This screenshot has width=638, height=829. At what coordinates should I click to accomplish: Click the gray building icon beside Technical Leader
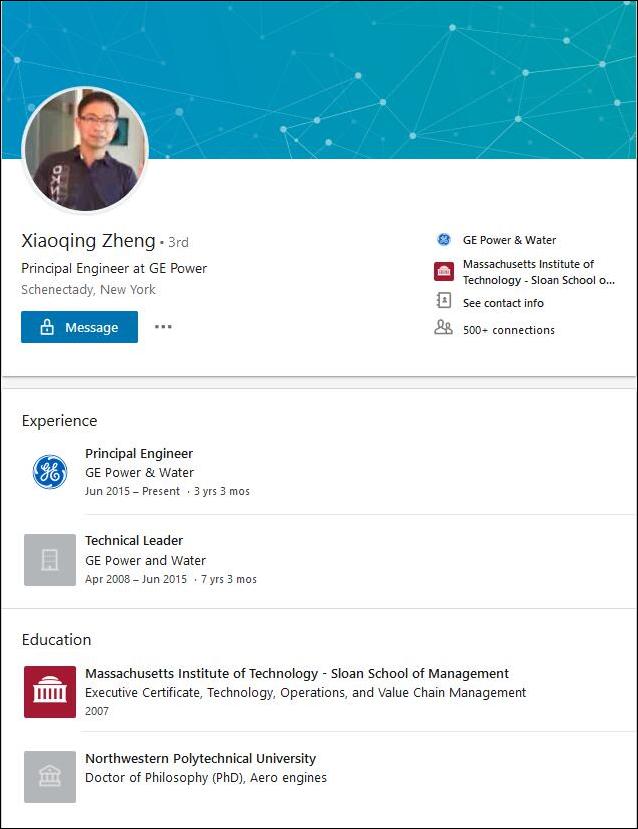pos(50,560)
